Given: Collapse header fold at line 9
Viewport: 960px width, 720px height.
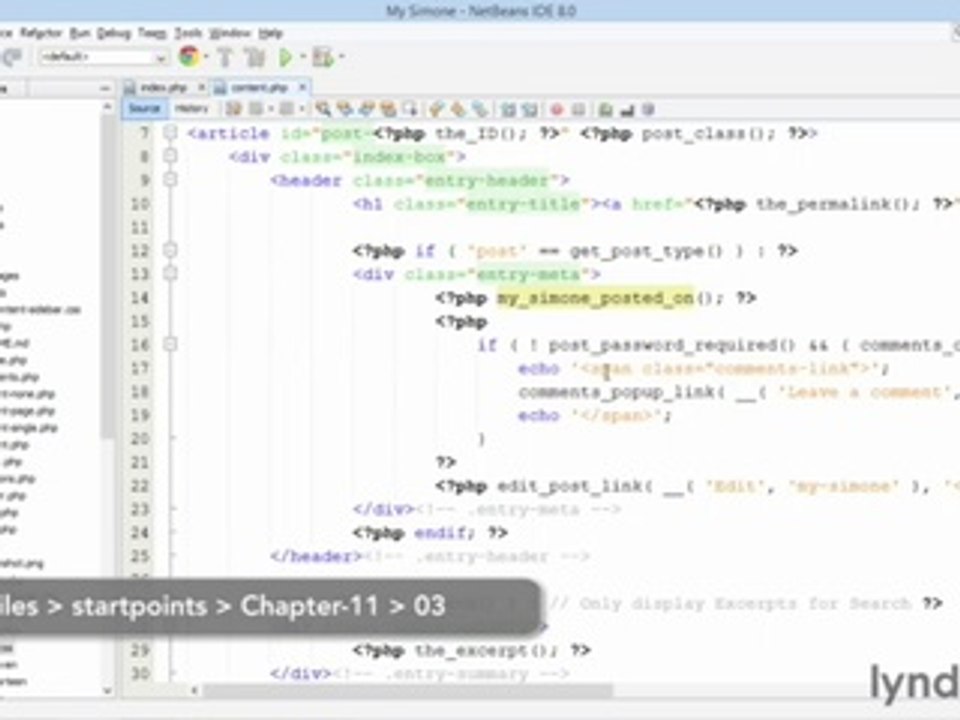Looking at the screenshot, I should [170, 180].
